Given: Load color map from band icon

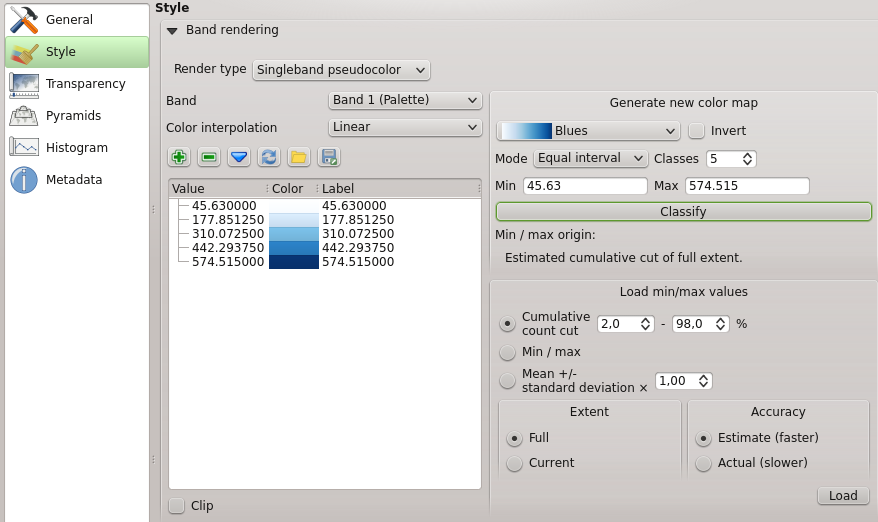Looking at the screenshot, I should [x=269, y=157].
